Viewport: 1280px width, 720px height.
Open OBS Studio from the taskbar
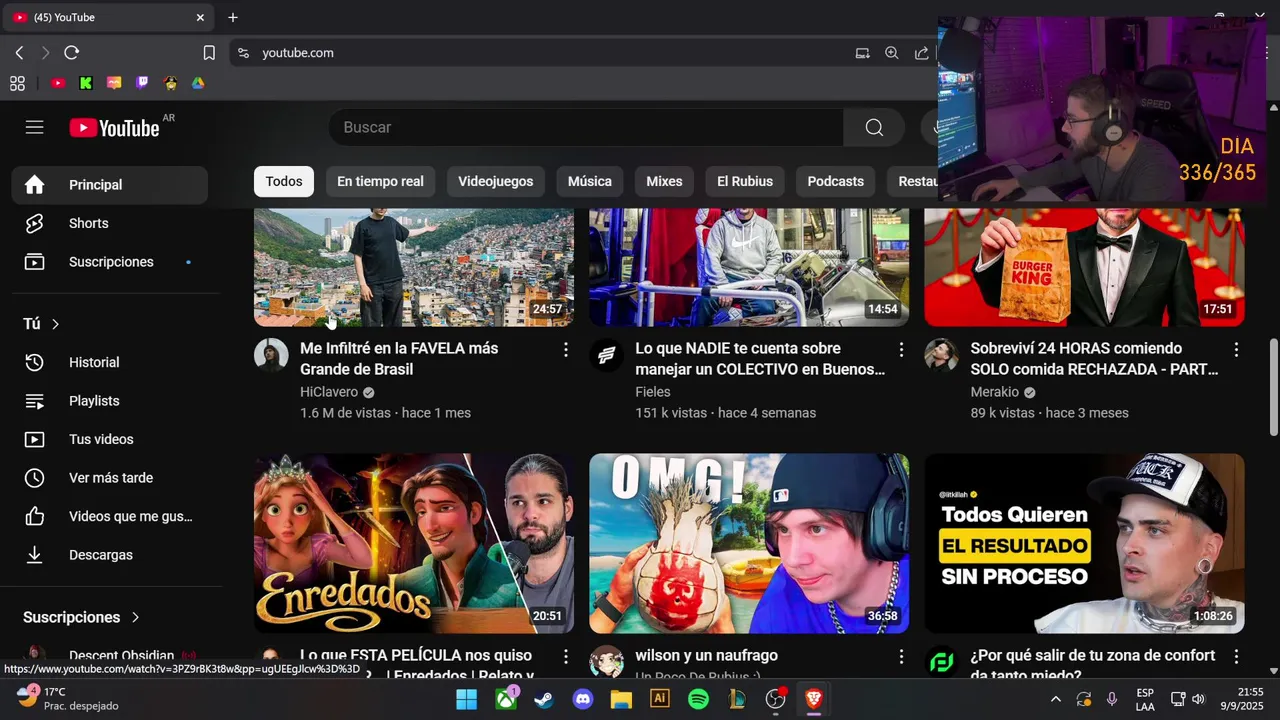(x=775, y=699)
